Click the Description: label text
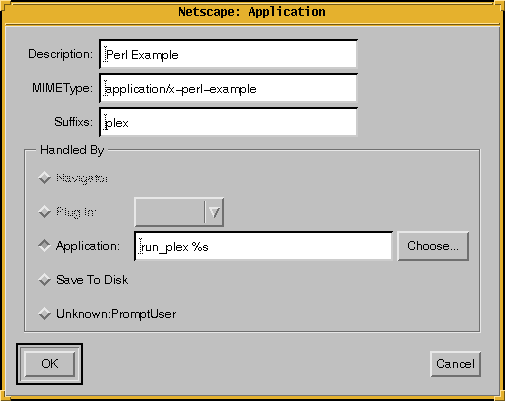The height and width of the screenshot is (401, 505). click(x=60, y=54)
